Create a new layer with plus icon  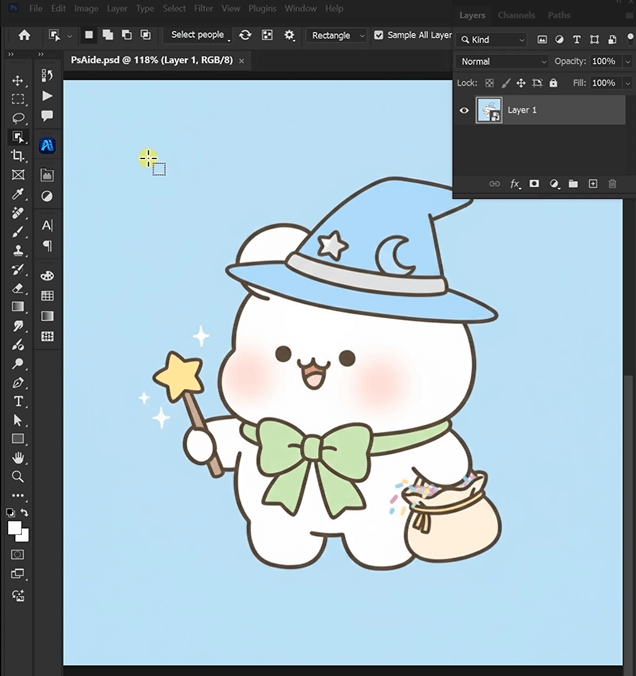pyautogui.click(x=592, y=184)
